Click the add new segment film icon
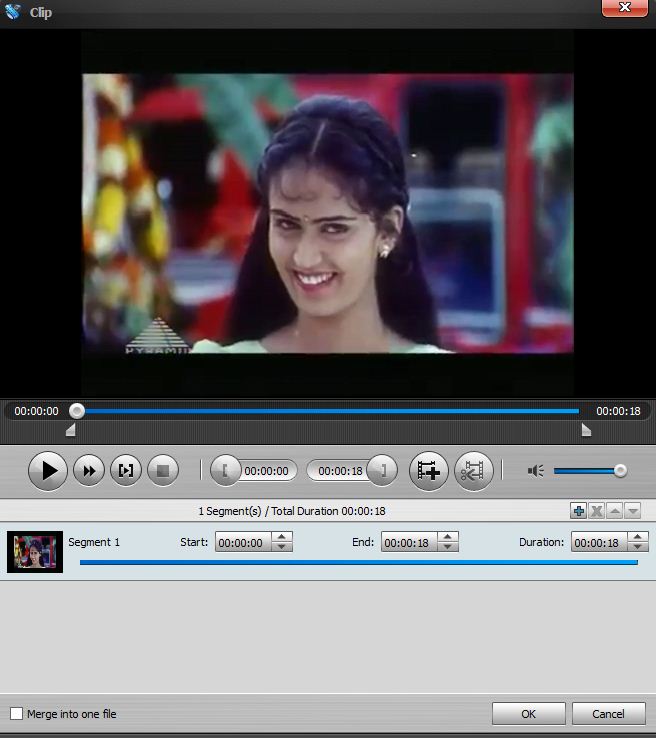Image resolution: width=656 pixels, height=738 pixels. (428, 471)
